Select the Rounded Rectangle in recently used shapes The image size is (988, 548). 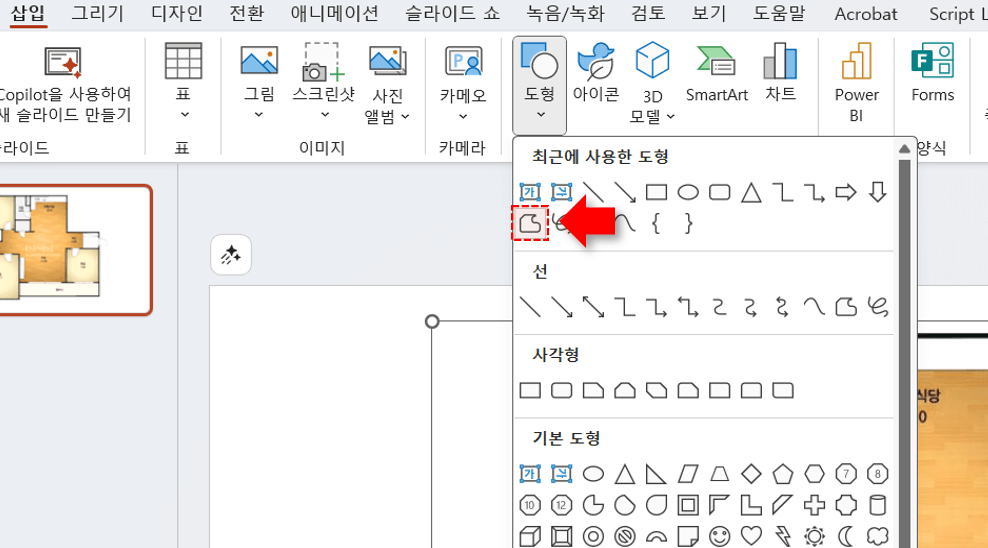719,191
